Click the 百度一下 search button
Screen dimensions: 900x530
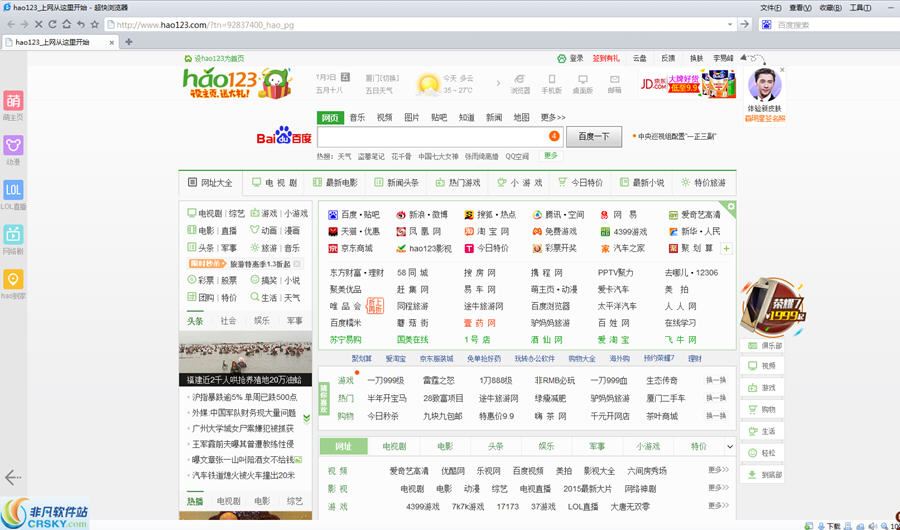tap(593, 137)
